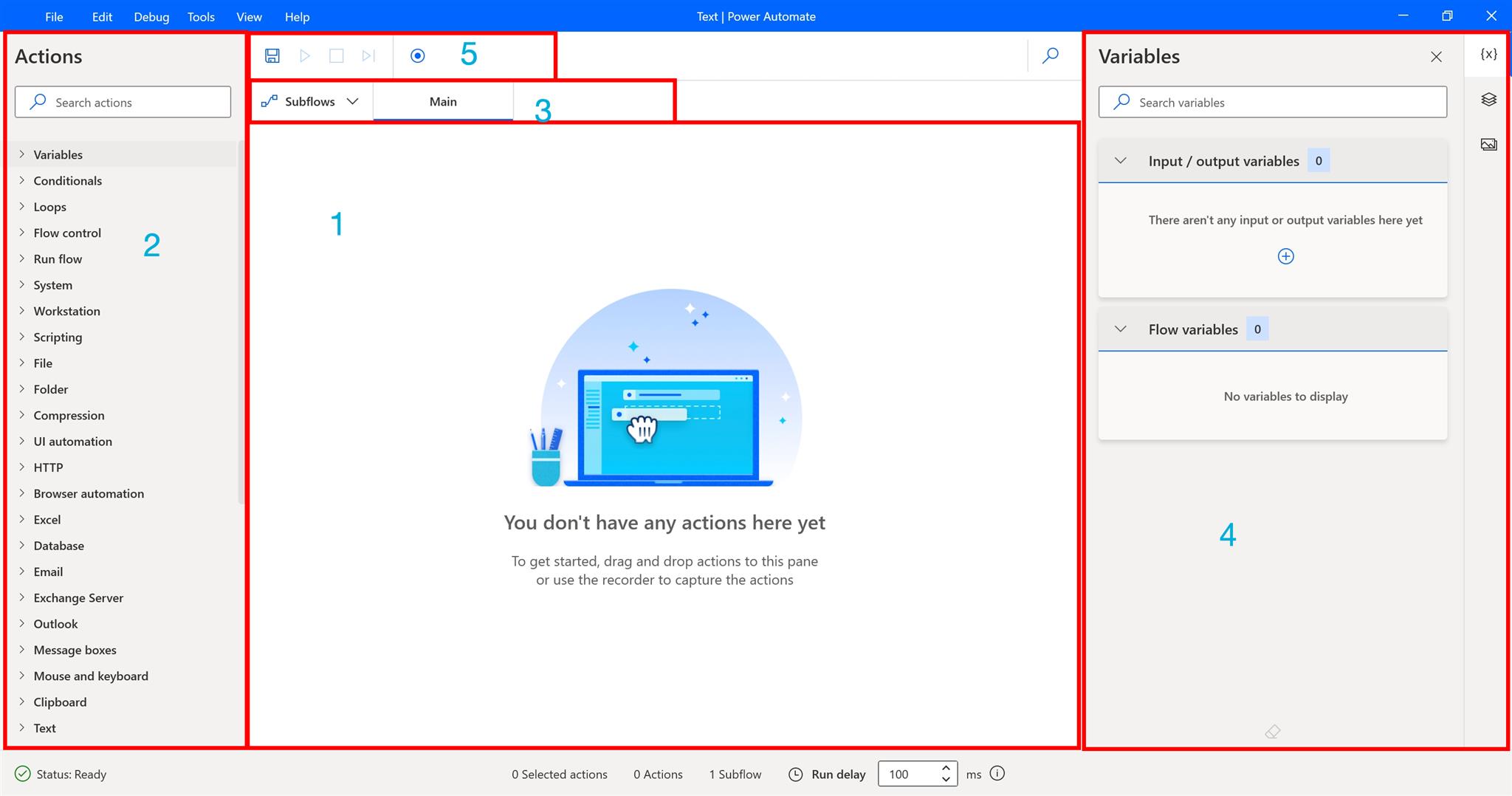The height and width of the screenshot is (796, 1512).
Task: Open the Subflows dropdown
Action: [311, 101]
